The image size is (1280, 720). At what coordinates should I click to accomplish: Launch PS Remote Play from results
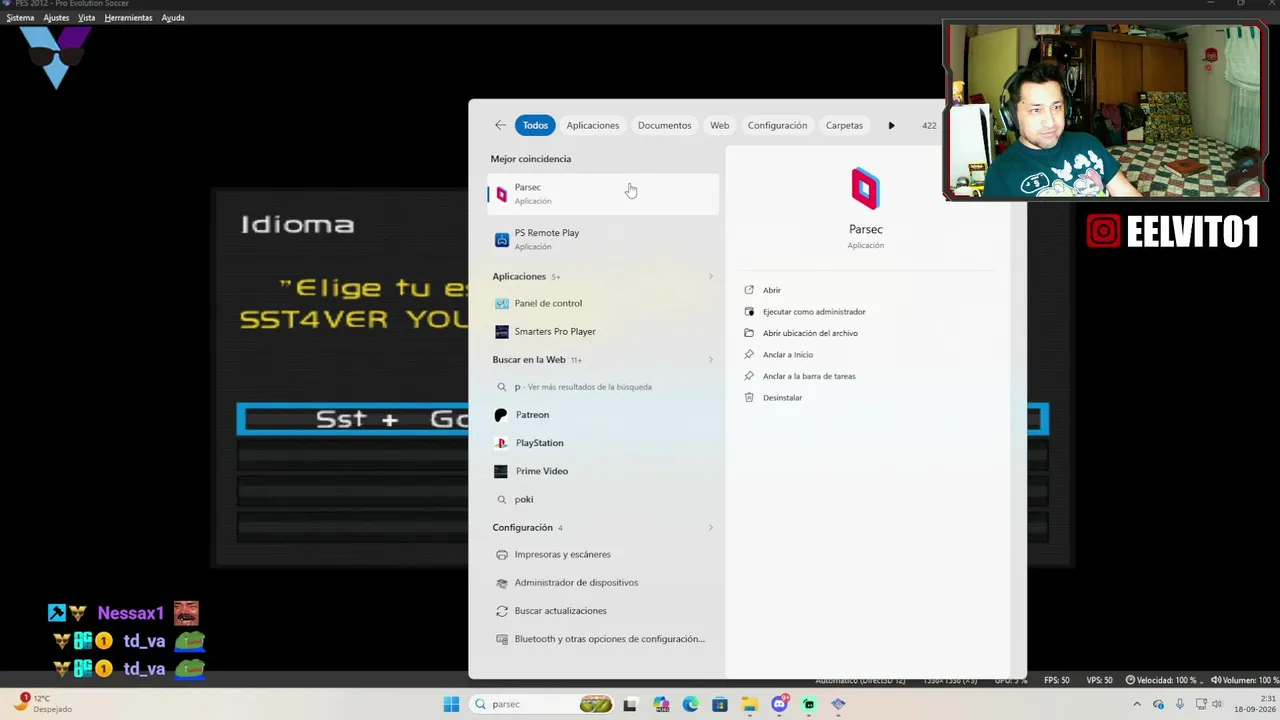(x=603, y=239)
